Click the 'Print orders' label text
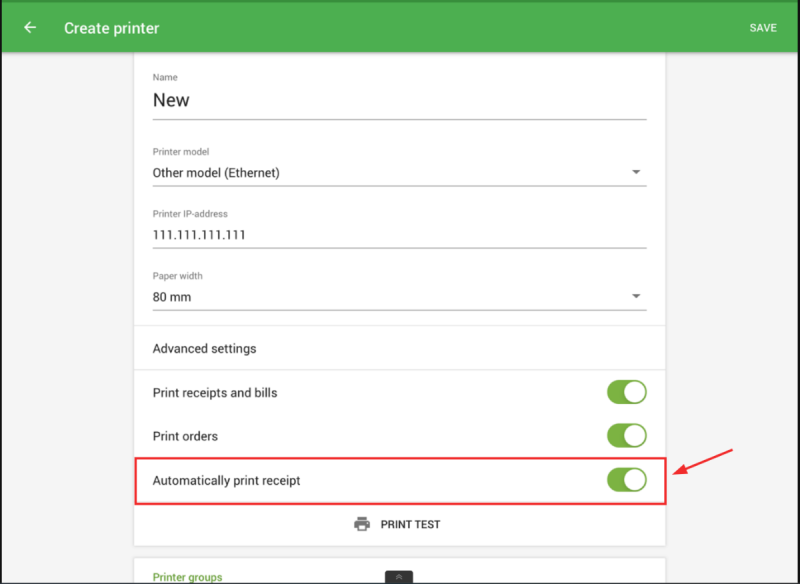Image resolution: width=800 pixels, height=584 pixels. click(185, 436)
